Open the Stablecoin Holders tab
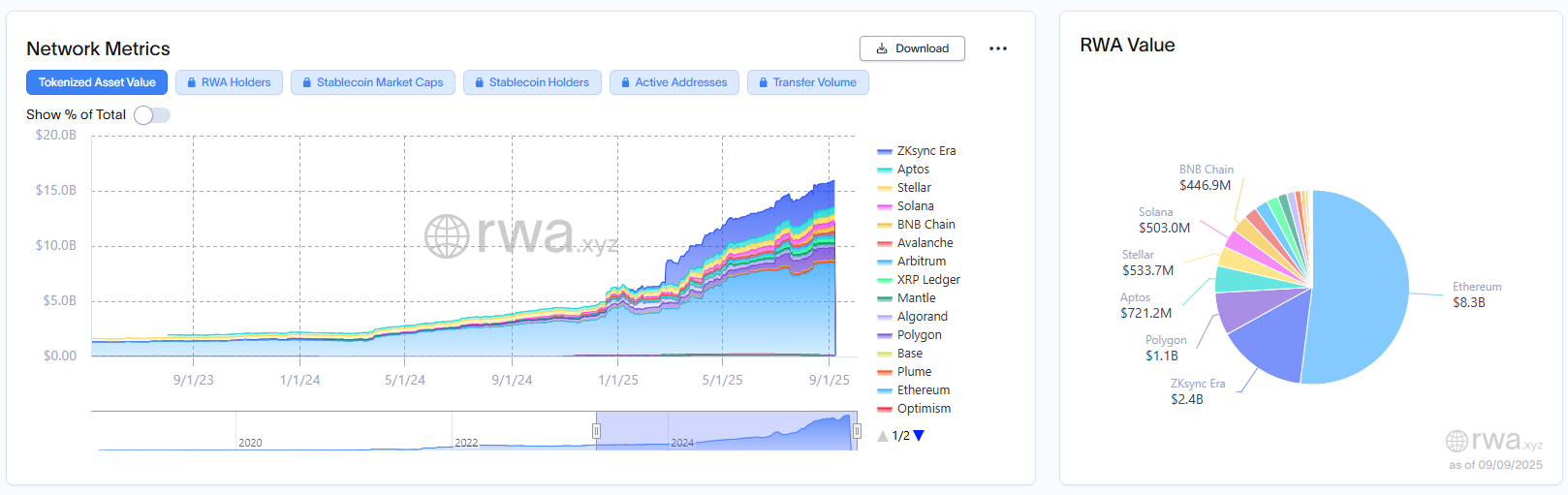The height and width of the screenshot is (495, 1568). pos(532,82)
